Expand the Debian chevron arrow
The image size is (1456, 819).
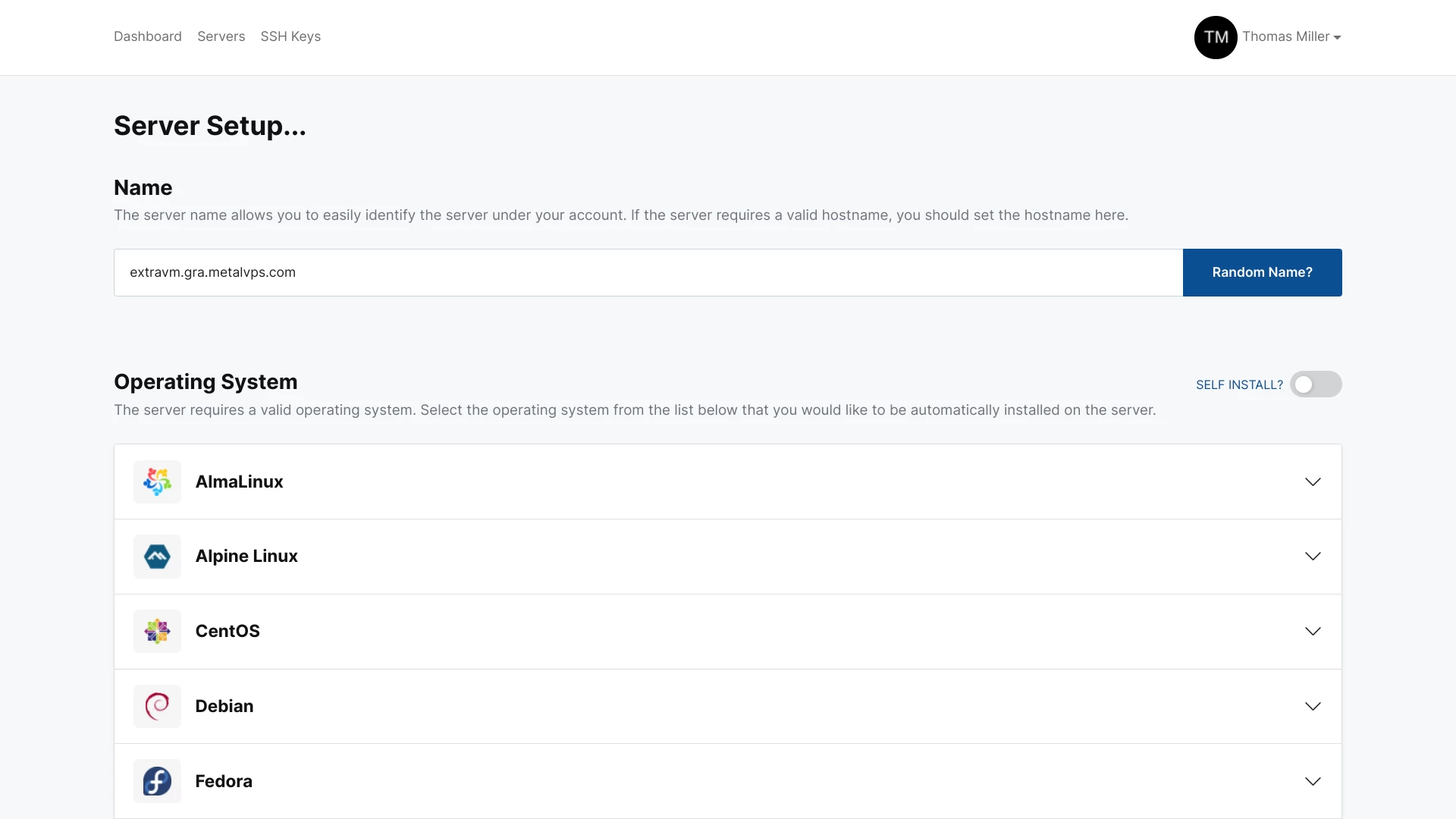coord(1313,706)
